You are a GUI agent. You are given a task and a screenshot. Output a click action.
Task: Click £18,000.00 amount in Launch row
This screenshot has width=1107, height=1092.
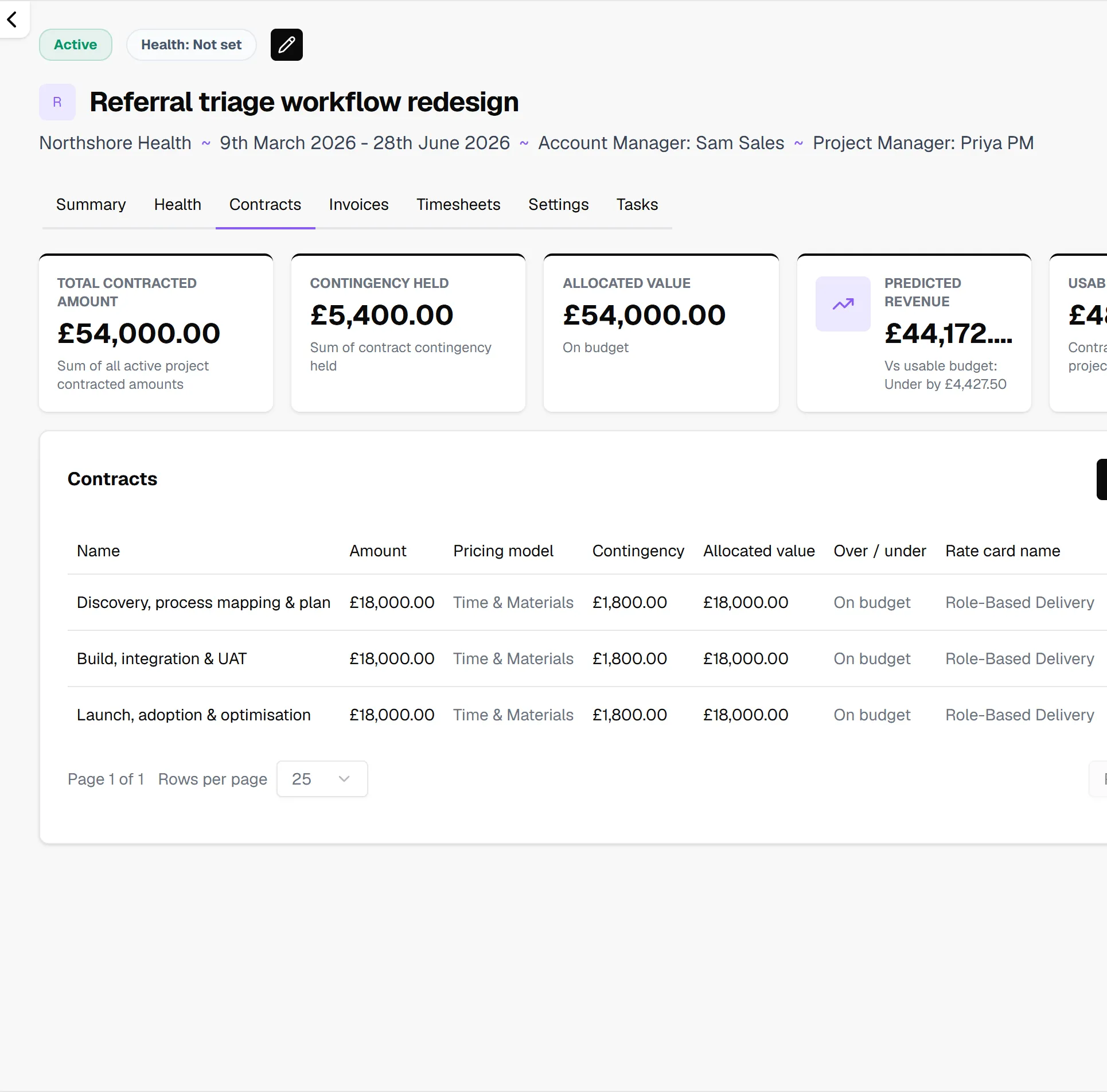(x=392, y=715)
